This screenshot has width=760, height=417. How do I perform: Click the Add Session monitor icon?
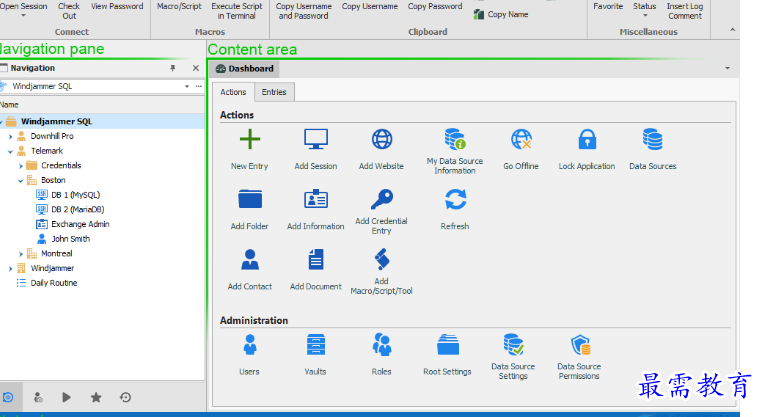click(x=316, y=140)
